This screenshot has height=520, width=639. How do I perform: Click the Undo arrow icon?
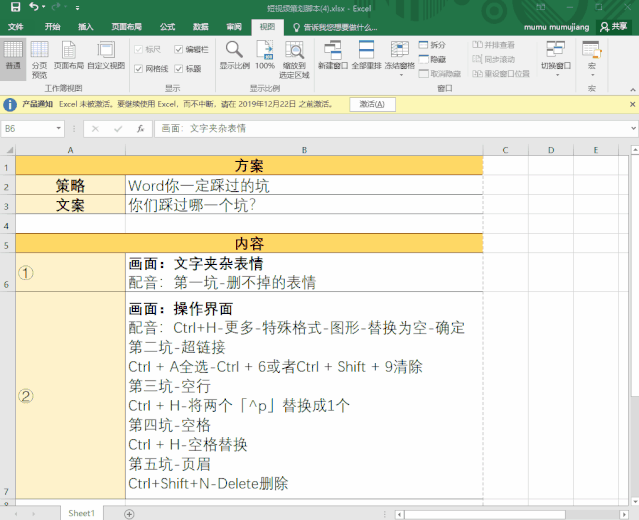pyautogui.click(x=34, y=7)
